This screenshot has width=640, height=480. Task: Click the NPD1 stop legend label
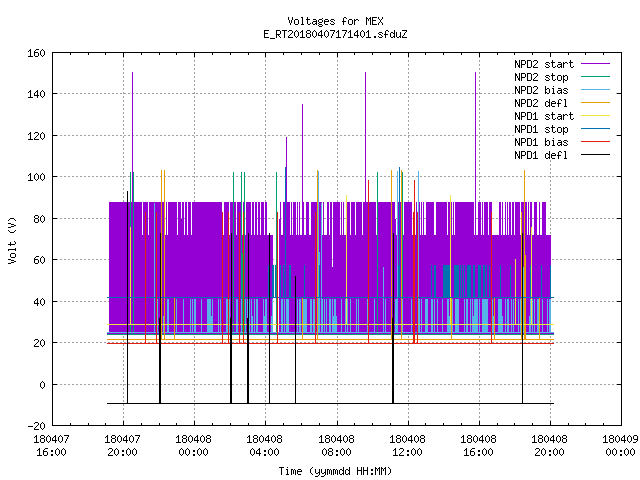(x=541, y=129)
